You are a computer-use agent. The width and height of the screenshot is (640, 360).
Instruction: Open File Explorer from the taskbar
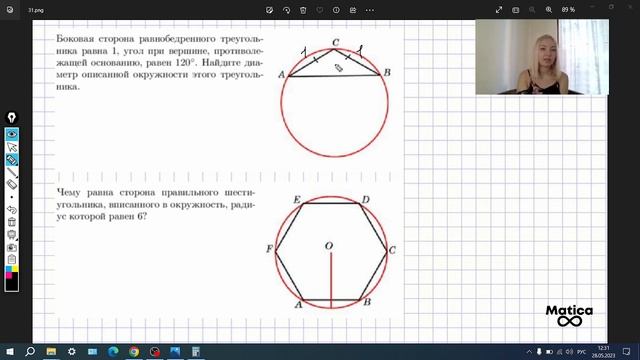(51, 351)
